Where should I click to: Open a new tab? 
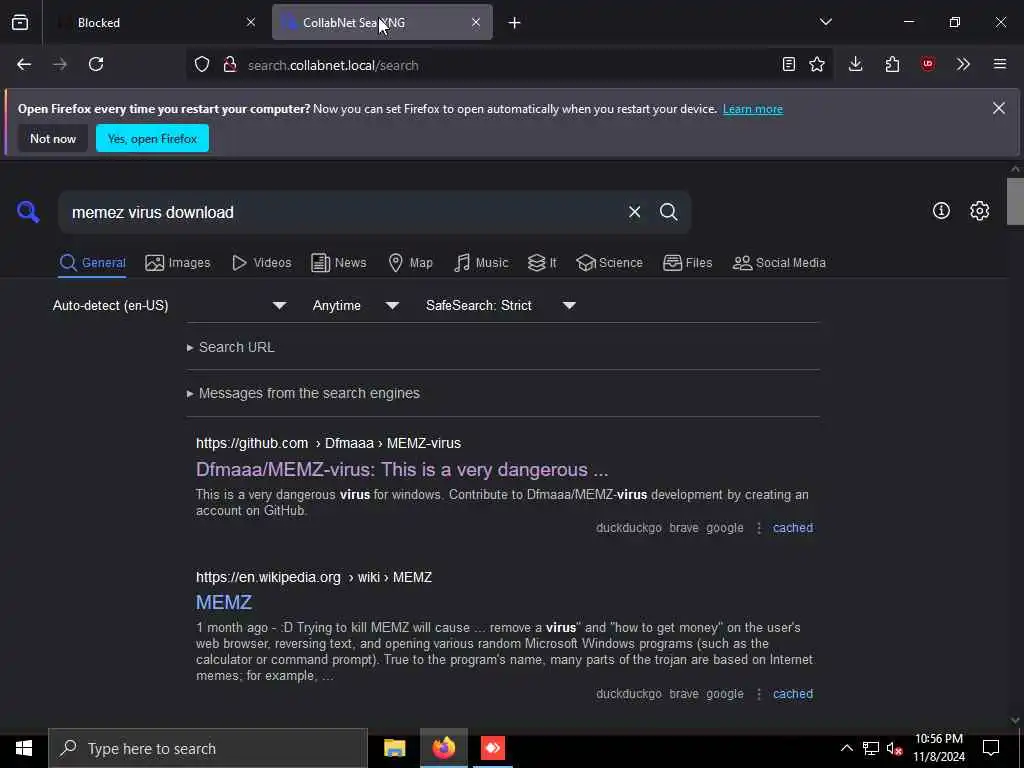point(514,23)
